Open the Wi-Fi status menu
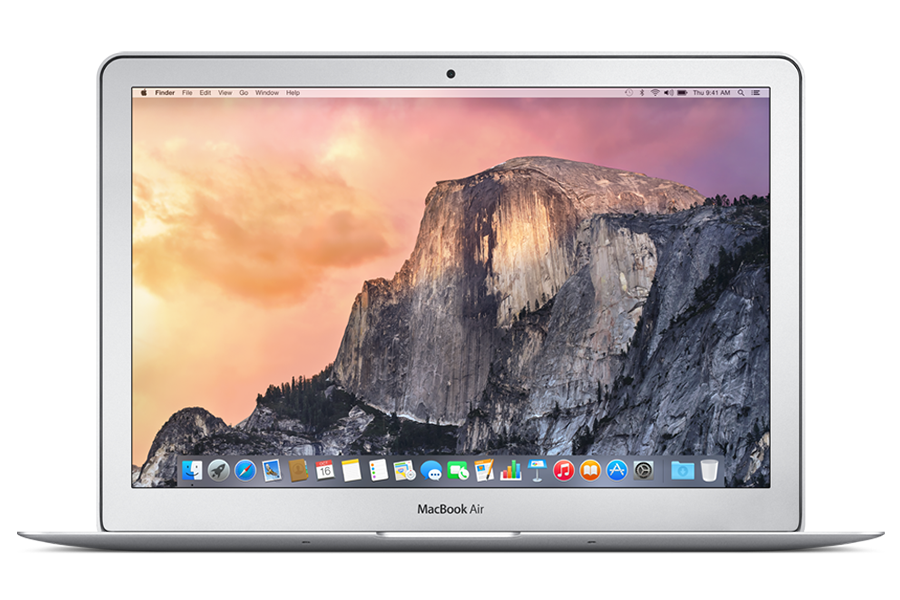This screenshot has height=600, width=900. [x=655, y=92]
